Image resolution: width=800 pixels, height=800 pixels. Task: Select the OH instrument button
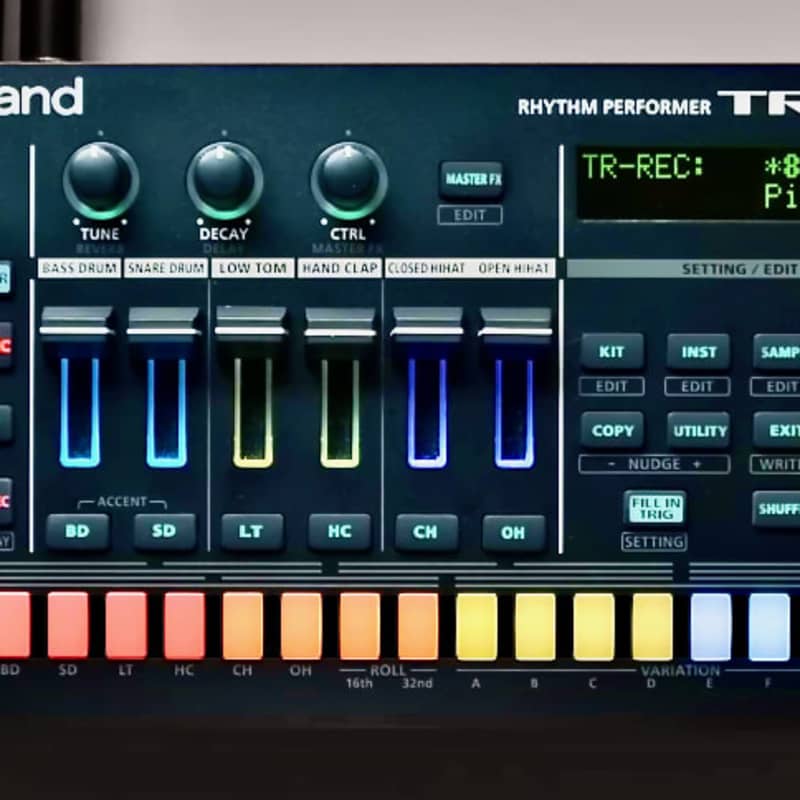[513, 533]
